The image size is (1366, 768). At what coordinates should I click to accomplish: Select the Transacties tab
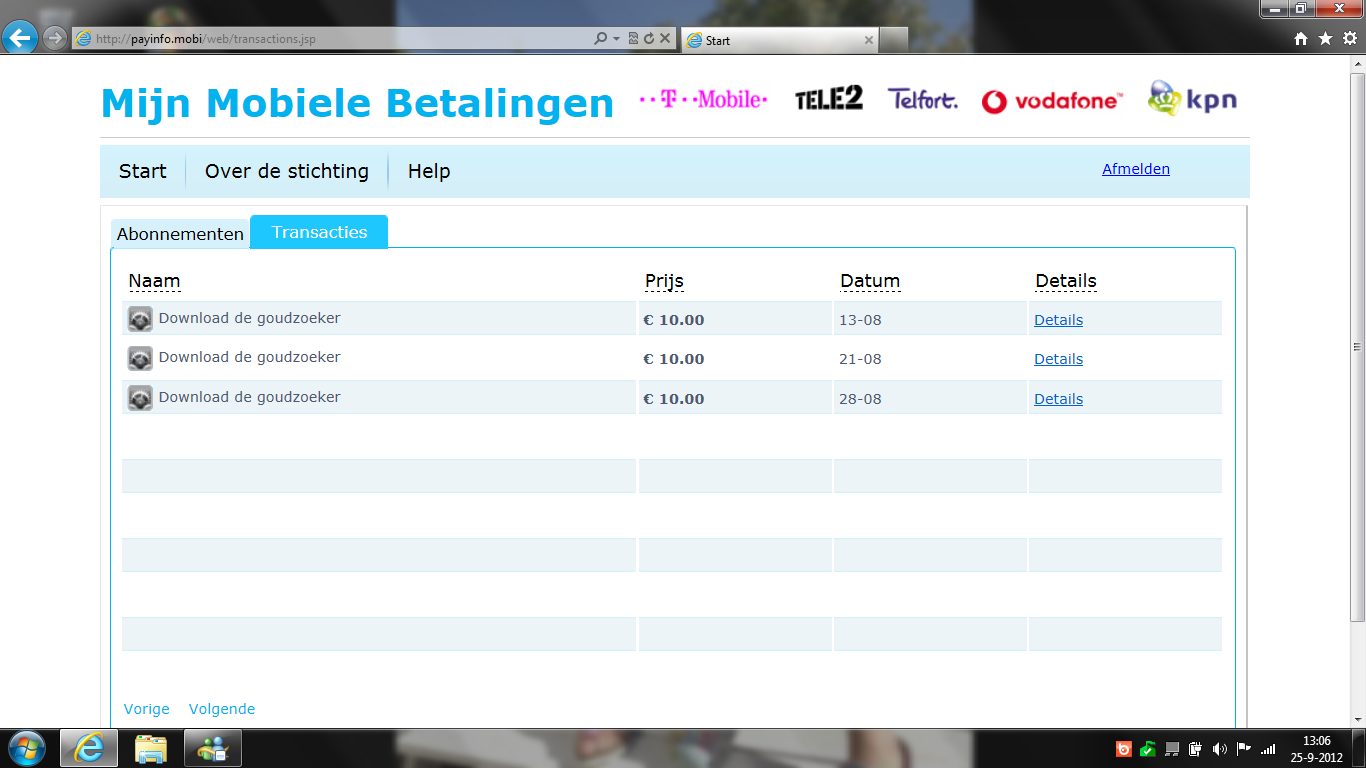click(319, 232)
